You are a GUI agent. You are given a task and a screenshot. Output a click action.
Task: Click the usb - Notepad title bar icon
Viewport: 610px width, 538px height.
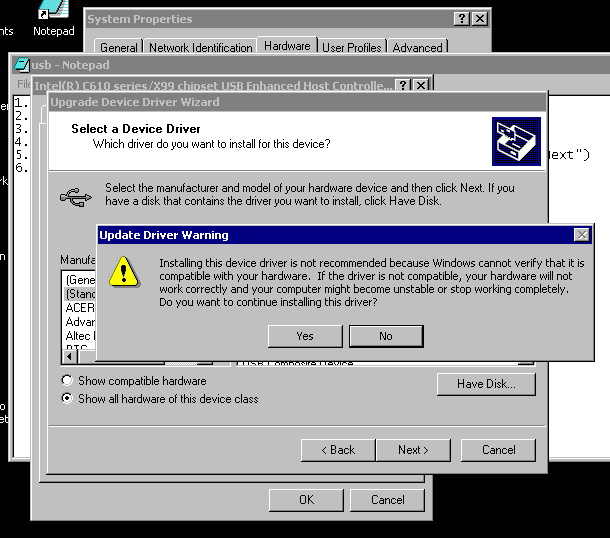tap(22, 65)
